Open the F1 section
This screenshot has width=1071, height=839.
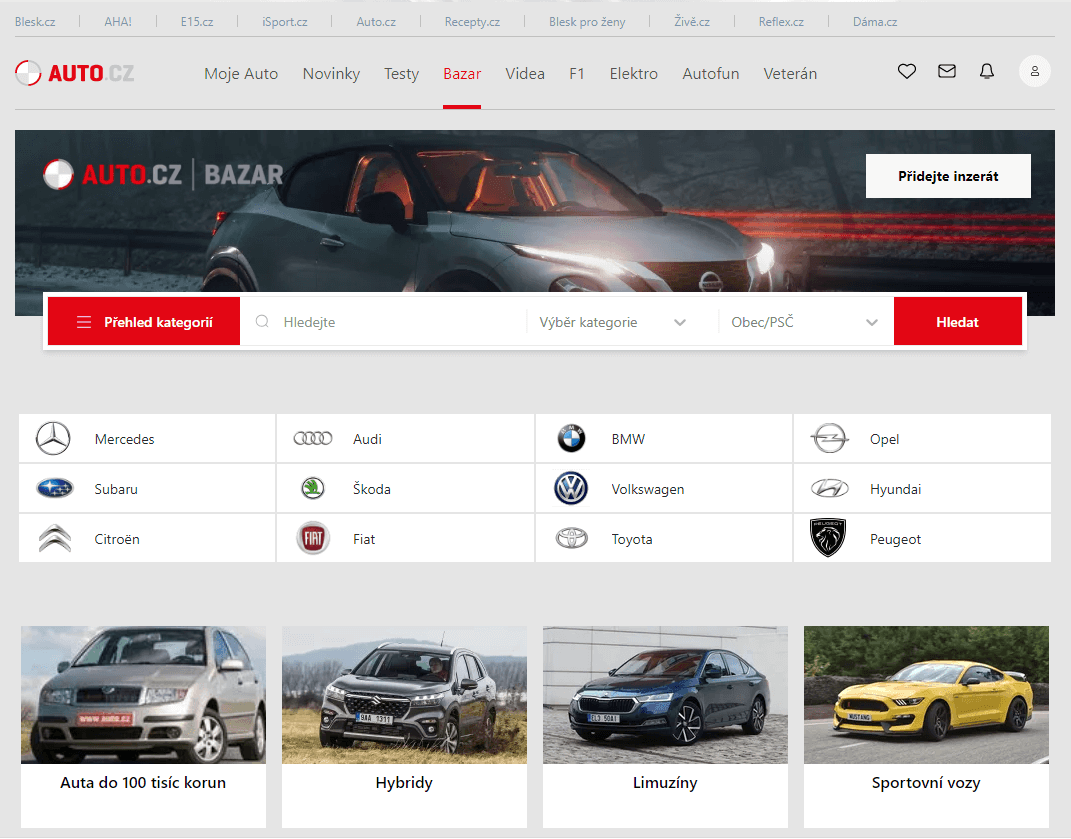[x=577, y=74]
